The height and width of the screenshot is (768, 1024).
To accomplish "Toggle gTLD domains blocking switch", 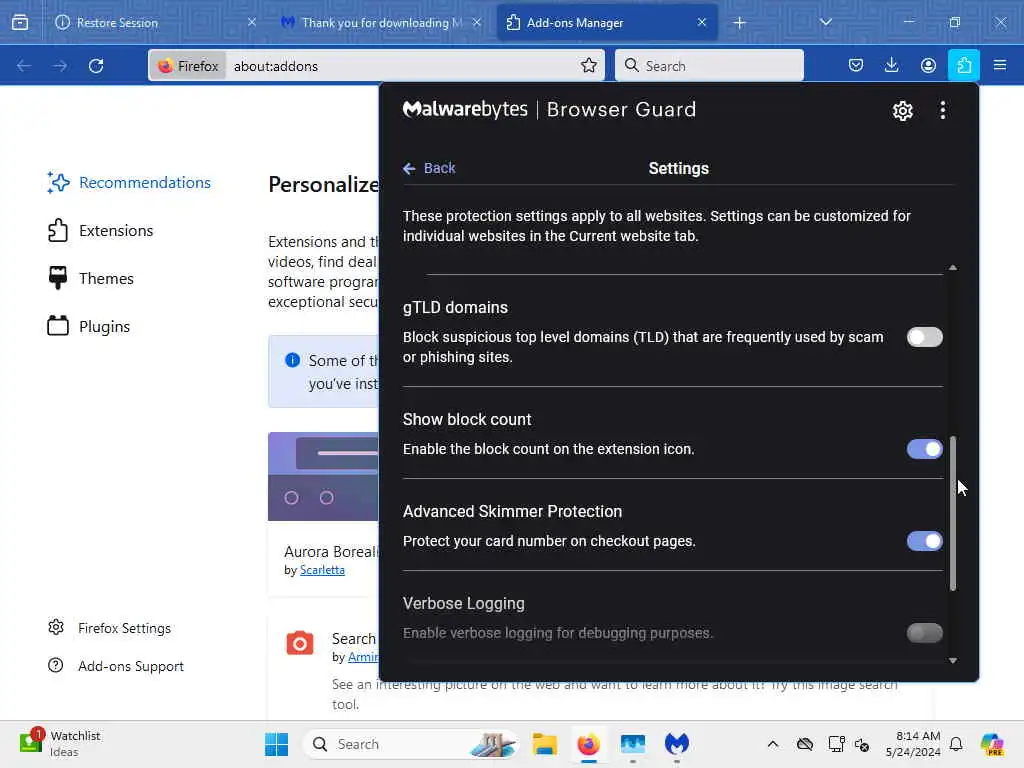I will [924, 337].
